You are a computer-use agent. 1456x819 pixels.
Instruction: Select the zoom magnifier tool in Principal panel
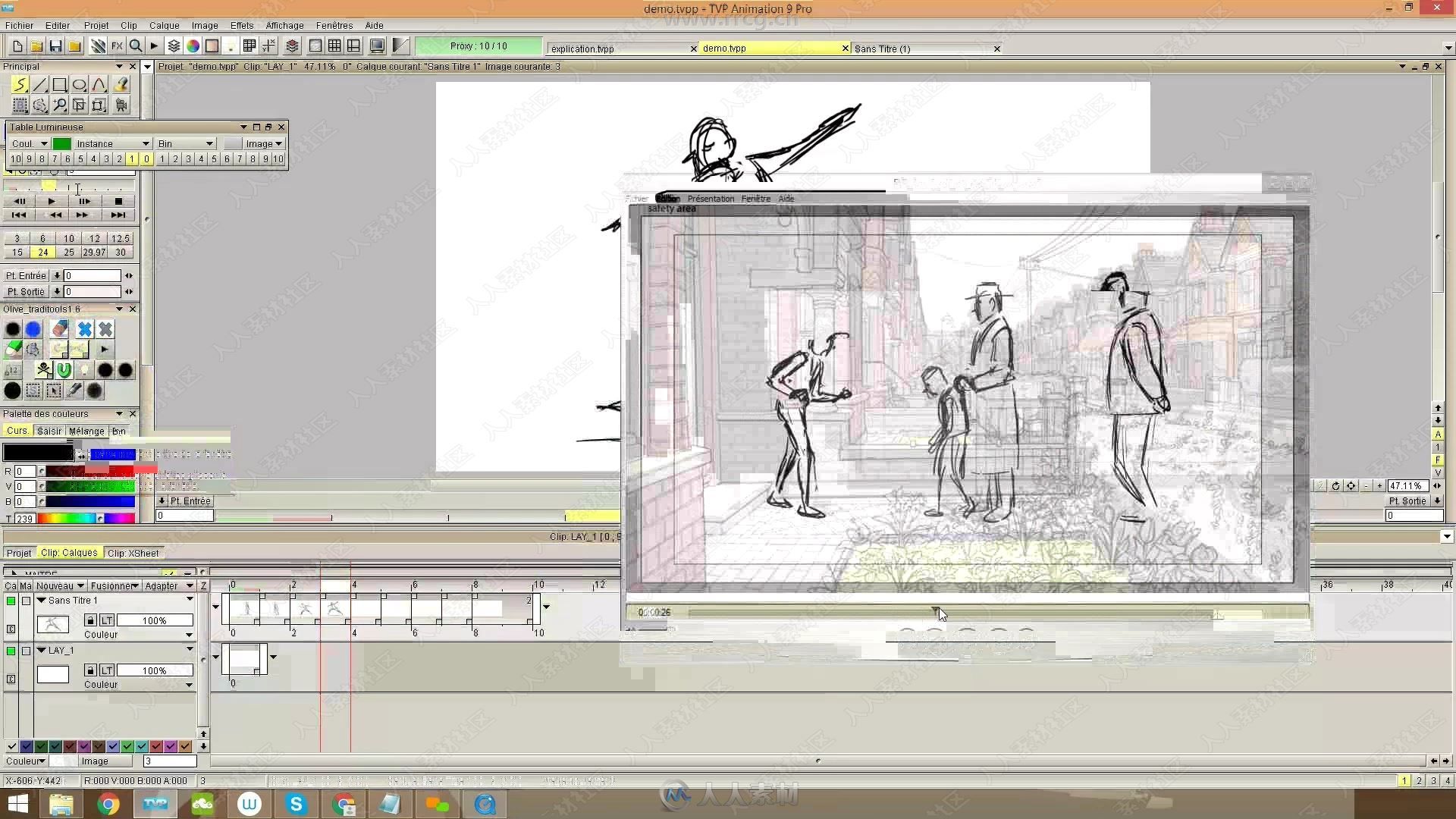point(59,105)
